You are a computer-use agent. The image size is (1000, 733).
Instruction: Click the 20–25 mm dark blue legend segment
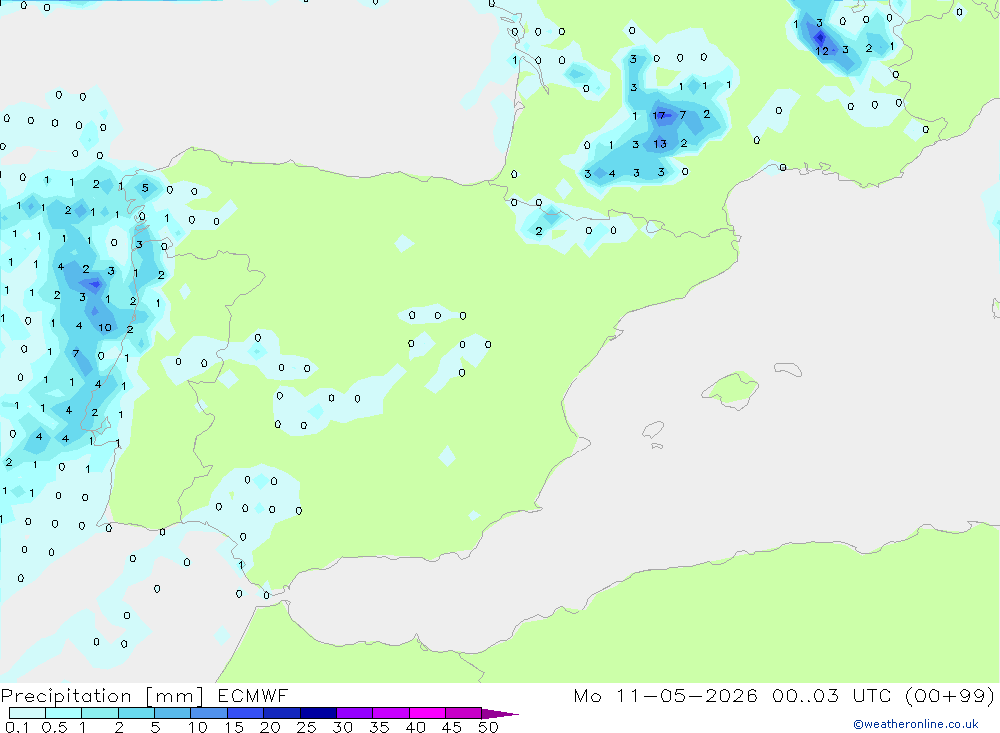(282, 713)
